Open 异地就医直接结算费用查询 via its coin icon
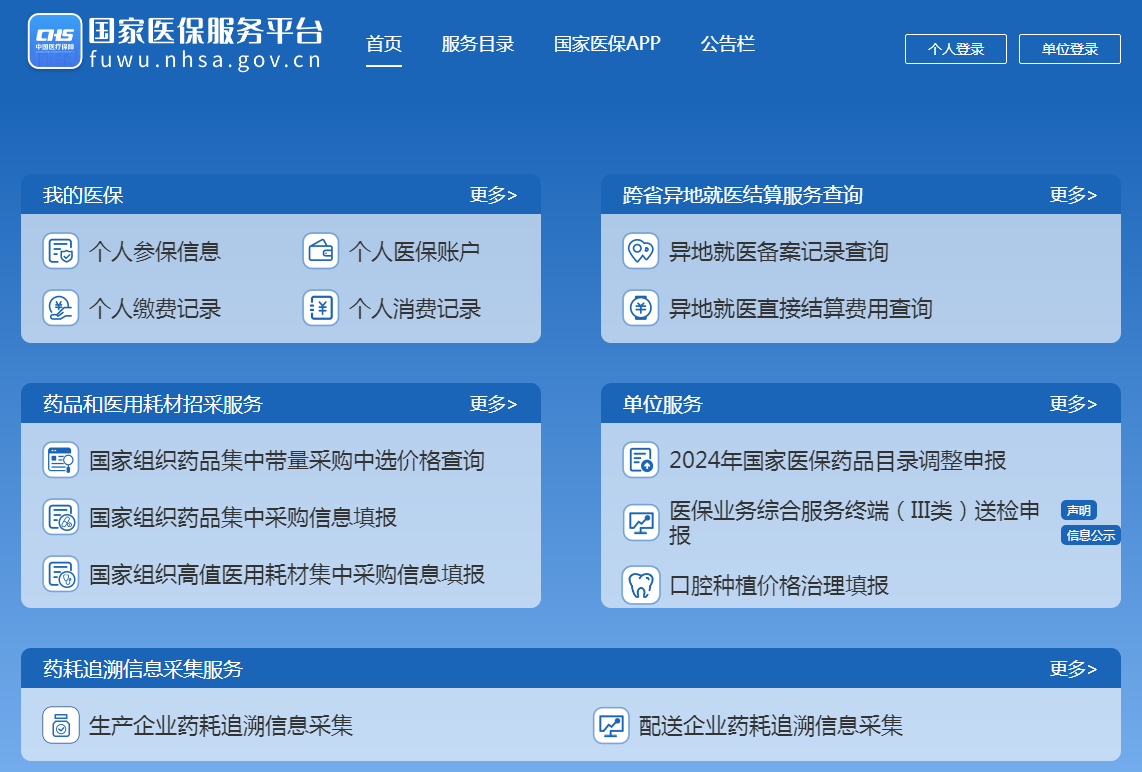Screen dimensions: 1142x772 coord(640,310)
